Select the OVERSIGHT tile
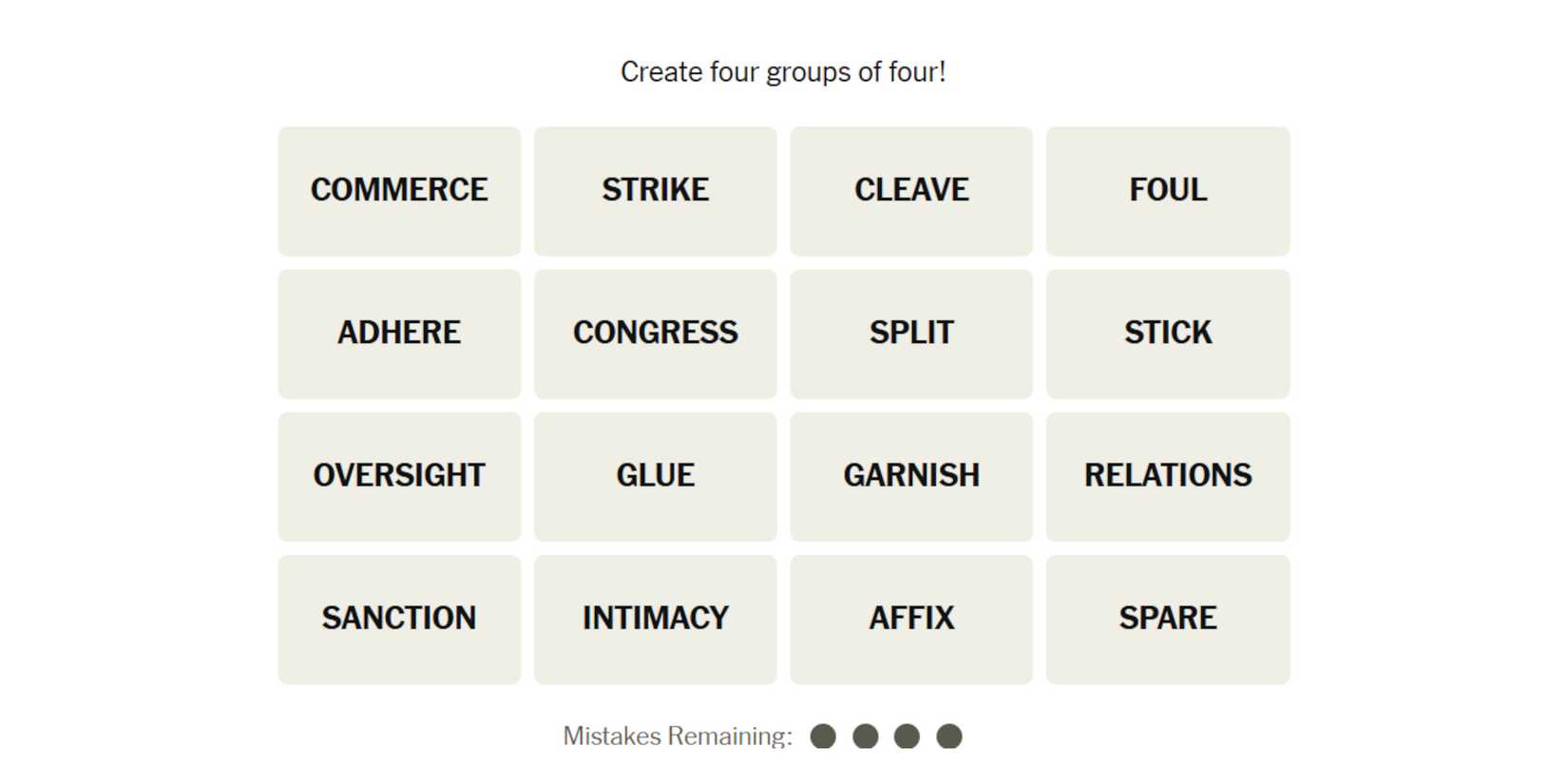Screen dimensions: 1568x784 coord(399,476)
